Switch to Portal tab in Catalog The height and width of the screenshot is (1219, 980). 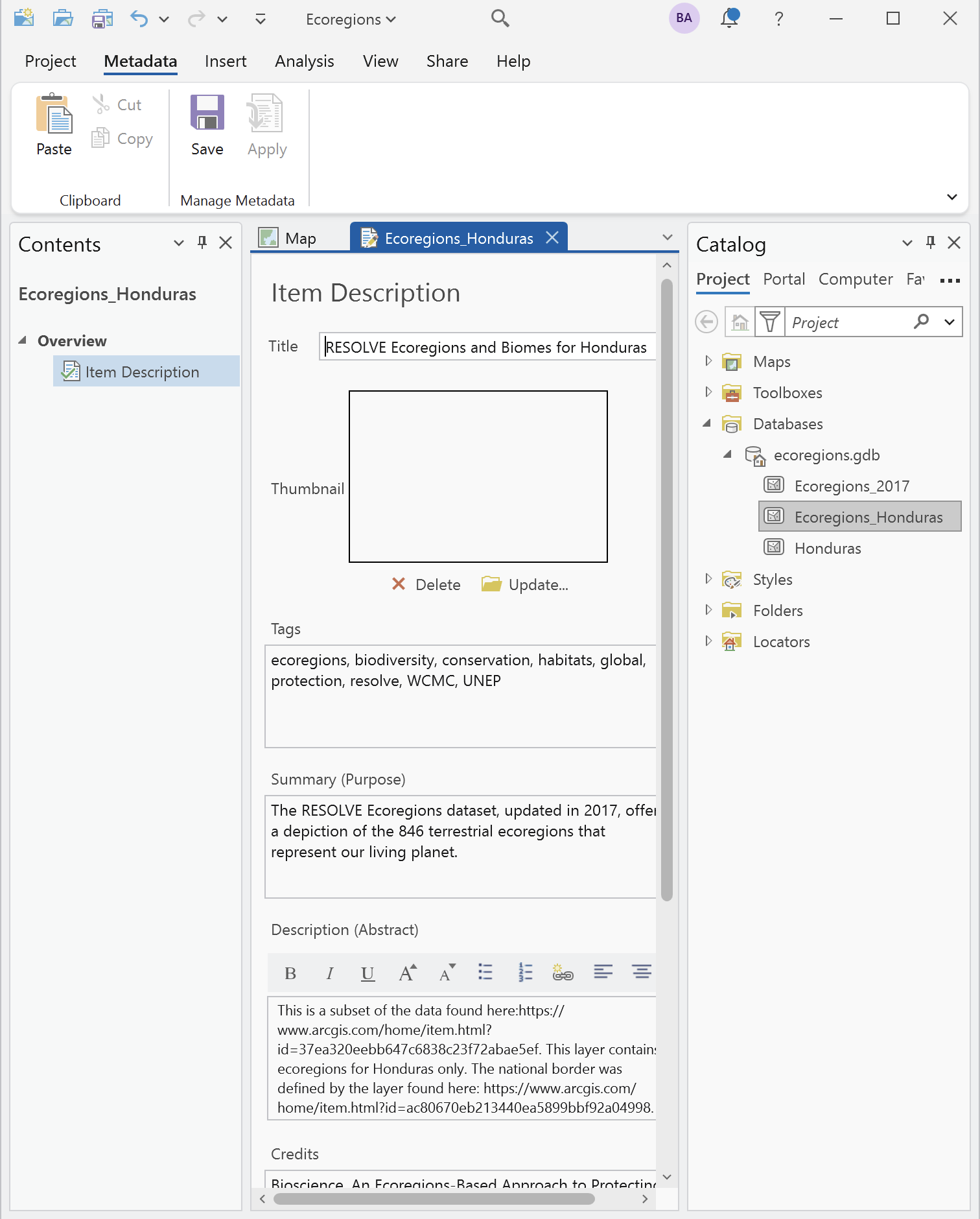784,279
